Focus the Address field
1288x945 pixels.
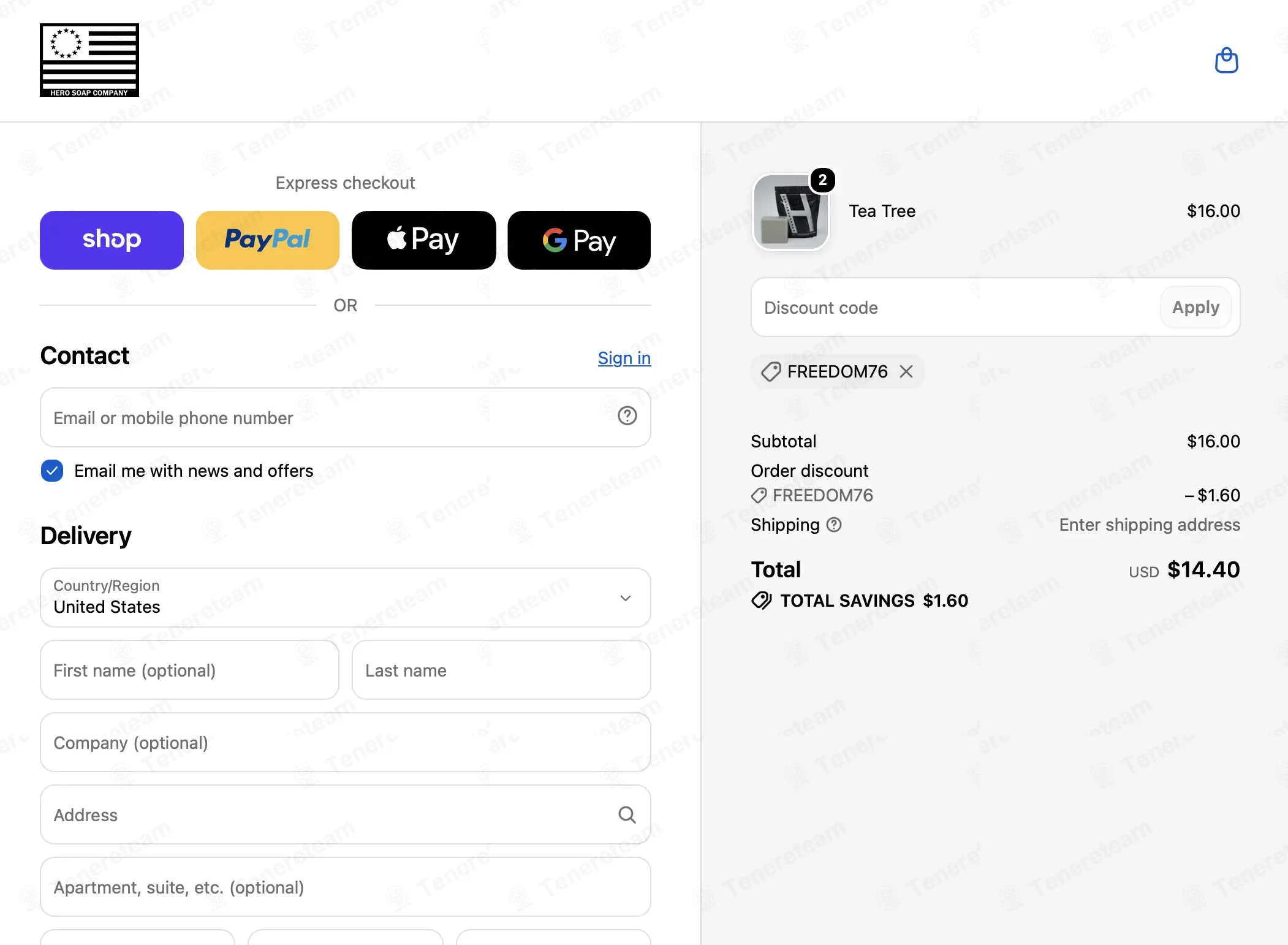click(345, 814)
